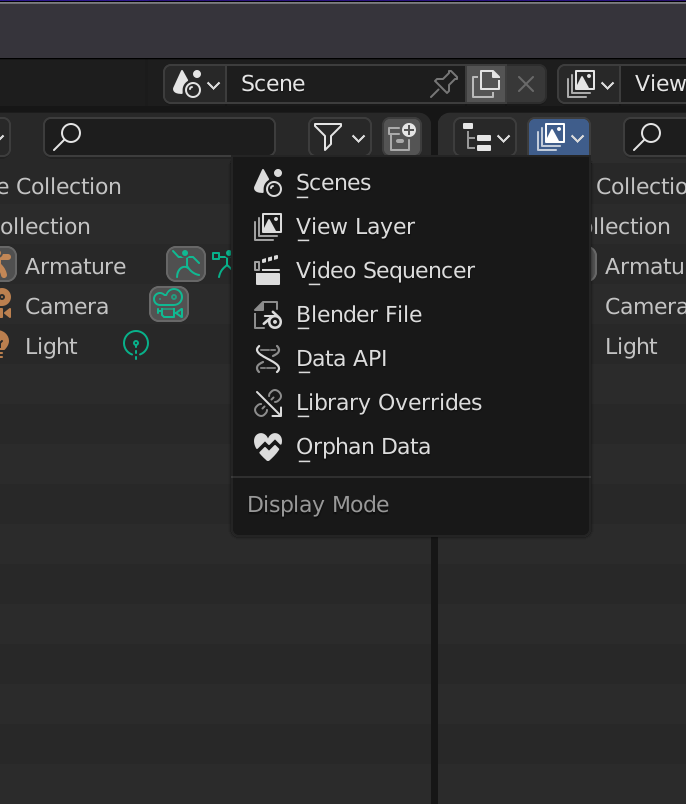Click the orange Armature object icon

coord(5,265)
